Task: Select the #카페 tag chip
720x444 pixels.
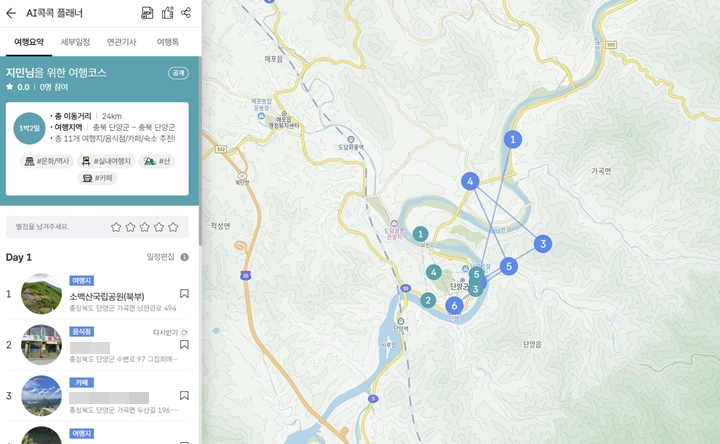Action: pyautogui.click(x=98, y=178)
